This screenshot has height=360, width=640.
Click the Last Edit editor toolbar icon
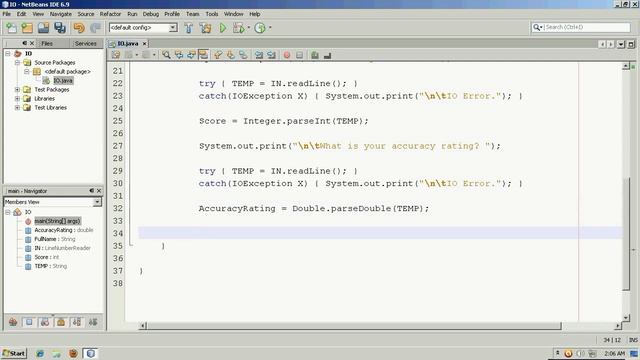coord(116,55)
